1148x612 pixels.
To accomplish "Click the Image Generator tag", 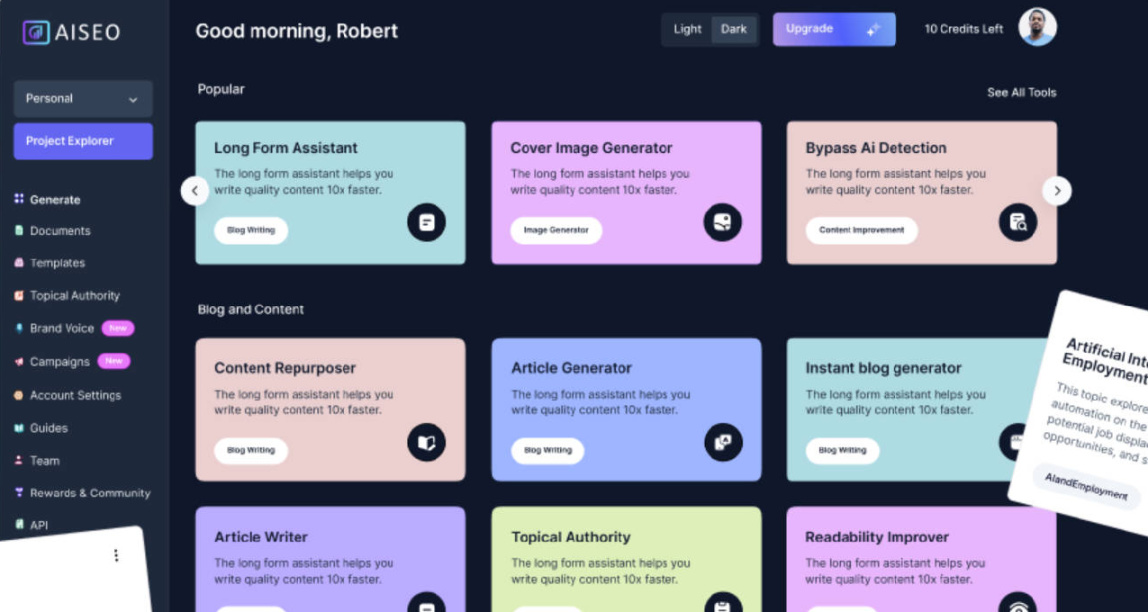I will pyautogui.click(x=556, y=230).
